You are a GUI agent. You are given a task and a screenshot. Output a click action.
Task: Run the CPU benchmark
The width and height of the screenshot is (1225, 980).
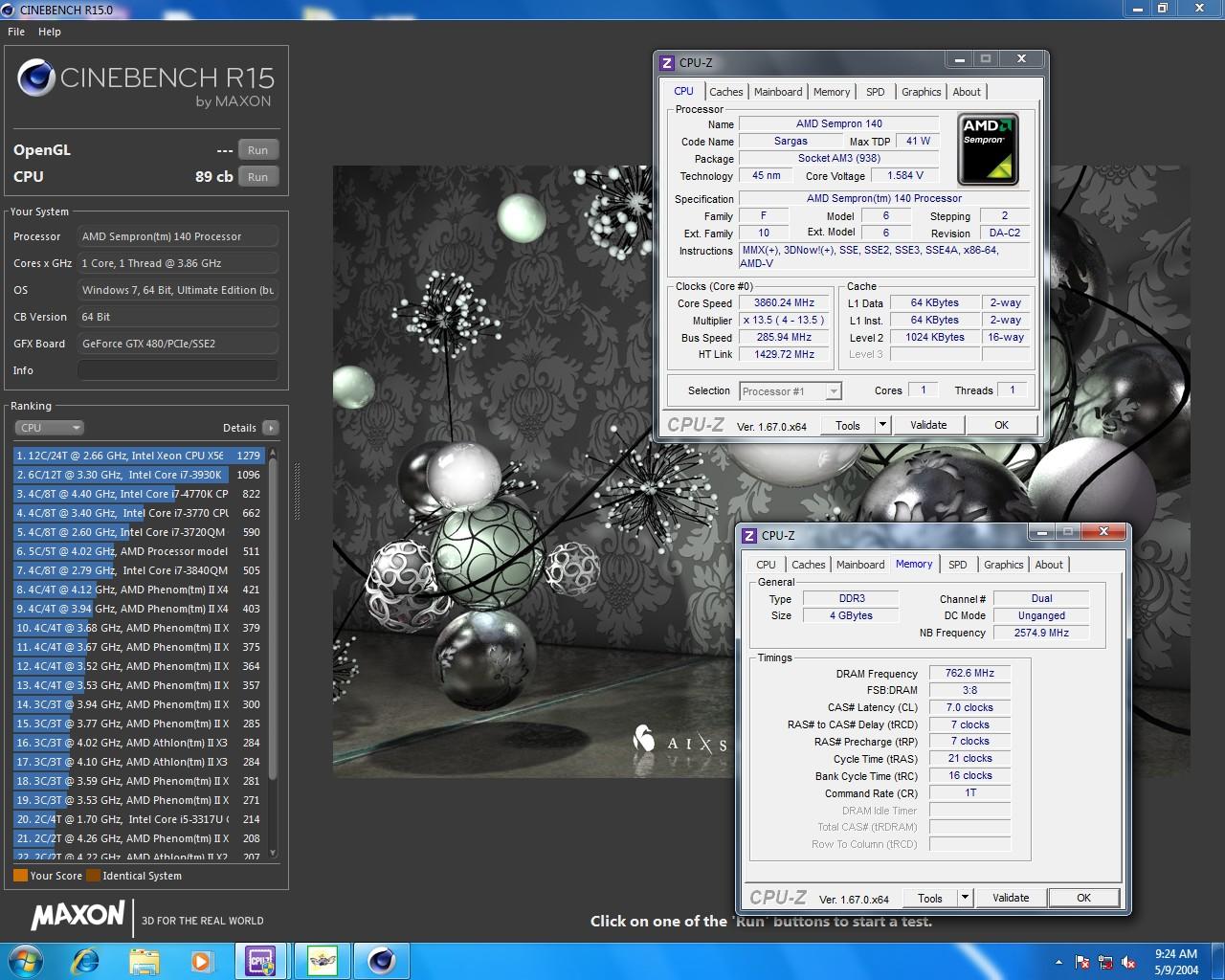tap(258, 177)
